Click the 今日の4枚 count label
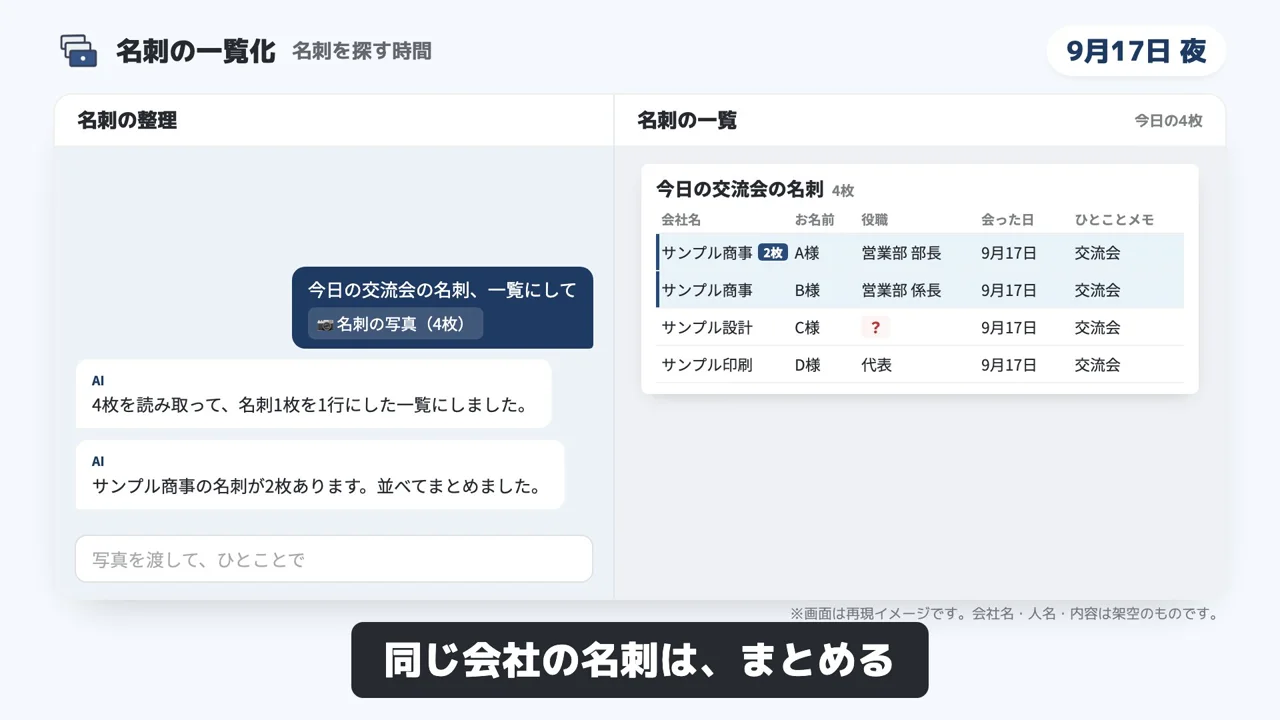The image size is (1280, 720). 1168,120
